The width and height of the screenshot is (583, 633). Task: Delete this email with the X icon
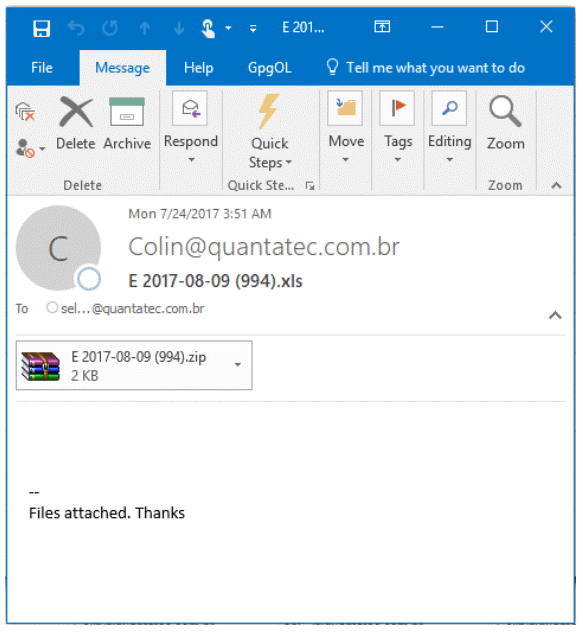76,124
